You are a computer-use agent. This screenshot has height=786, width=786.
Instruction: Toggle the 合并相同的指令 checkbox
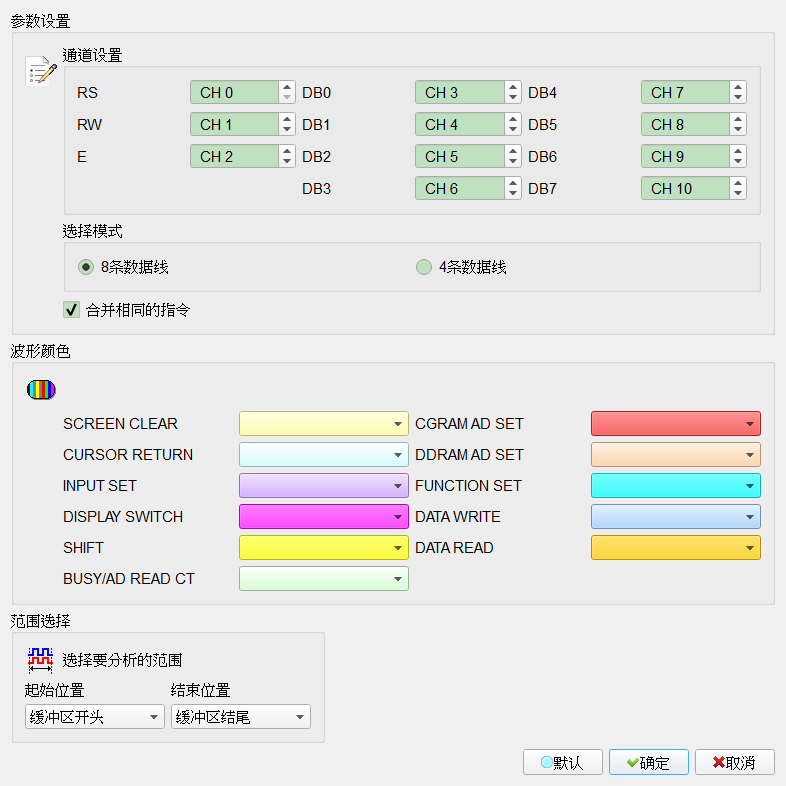[71, 309]
